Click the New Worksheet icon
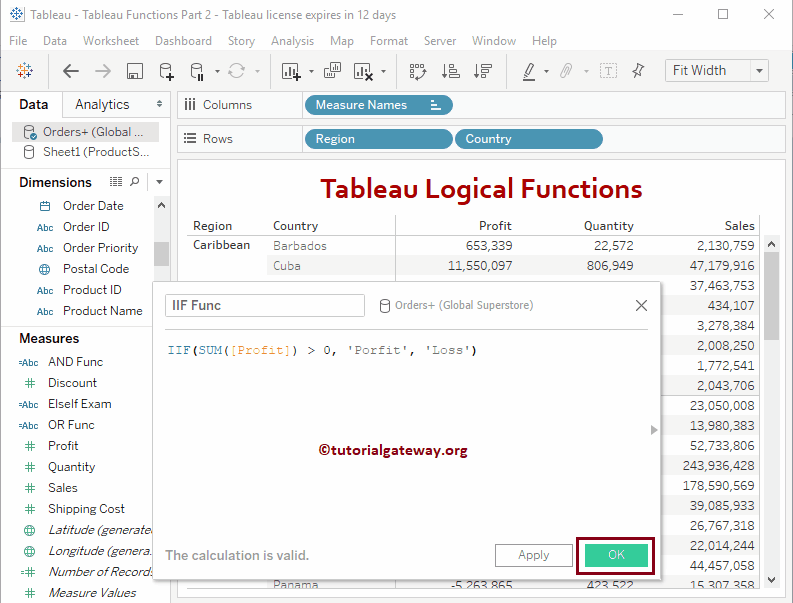This screenshot has width=793, height=603. (x=291, y=71)
